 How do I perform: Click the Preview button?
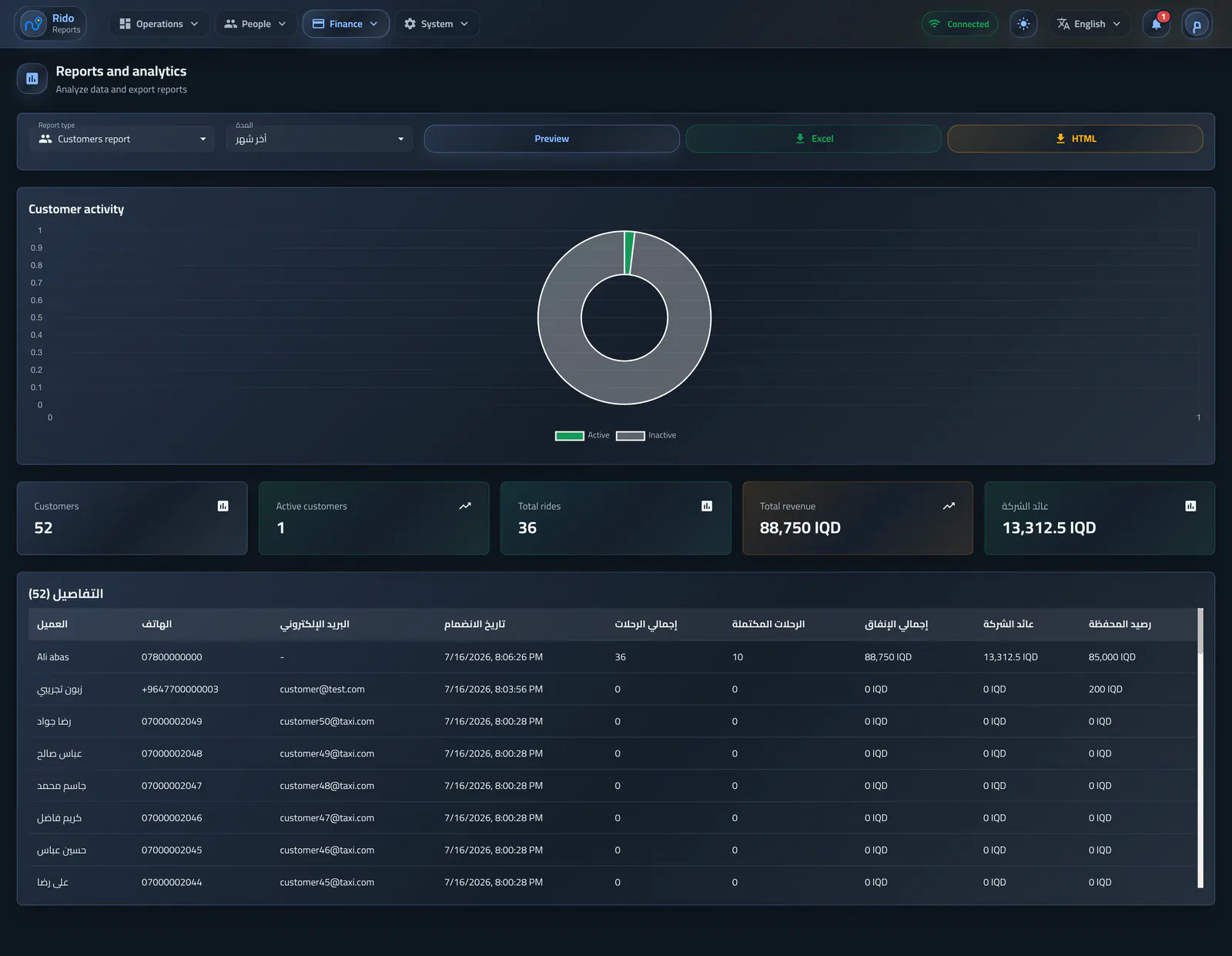[551, 139]
